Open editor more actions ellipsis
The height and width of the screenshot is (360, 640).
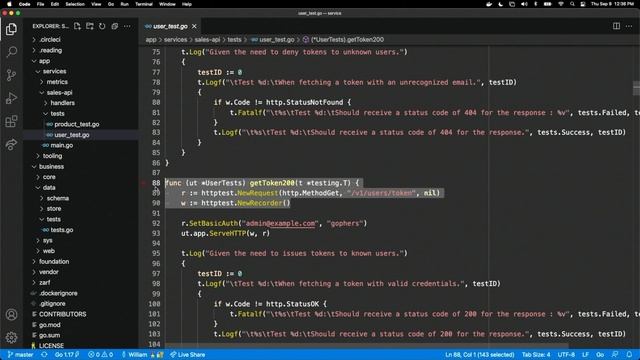pos(629,26)
